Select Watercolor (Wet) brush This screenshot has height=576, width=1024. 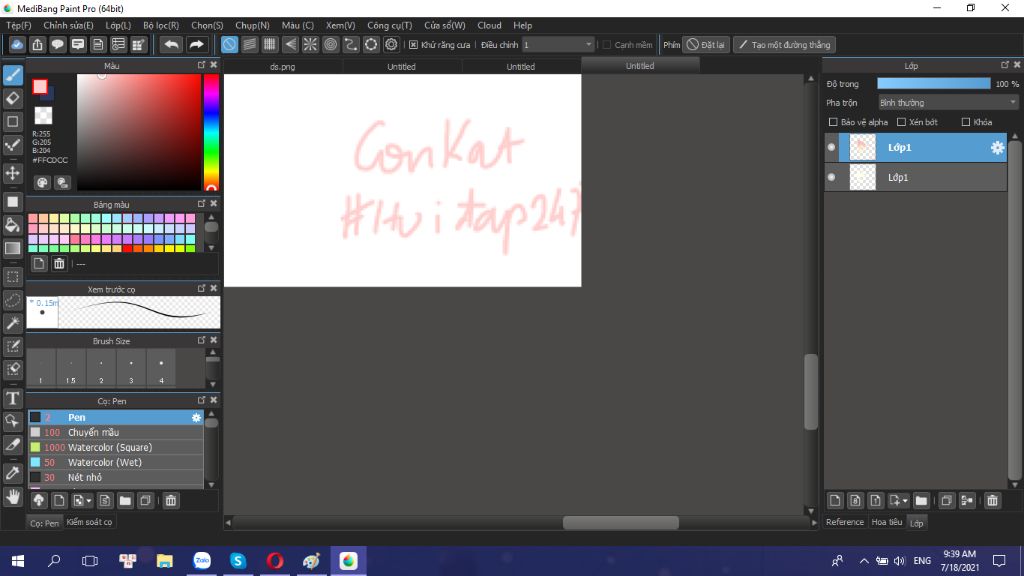click(x=116, y=462)
